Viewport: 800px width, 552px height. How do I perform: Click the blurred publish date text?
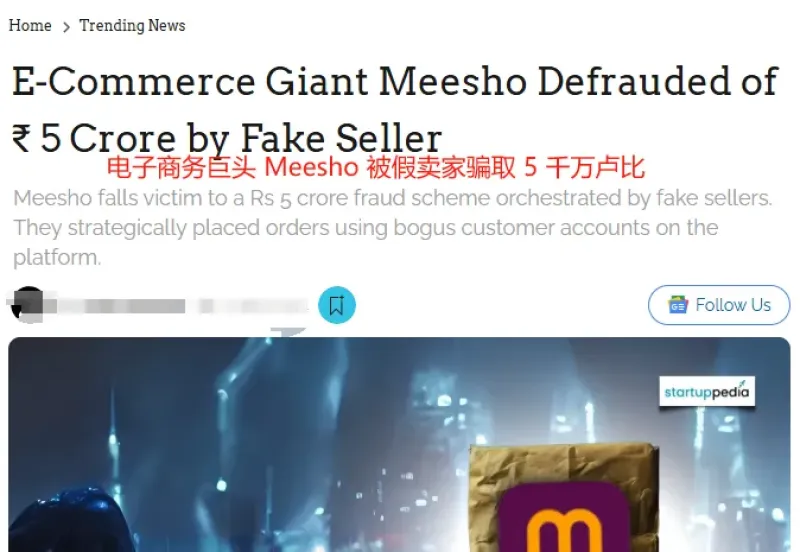tap(254, 306)
